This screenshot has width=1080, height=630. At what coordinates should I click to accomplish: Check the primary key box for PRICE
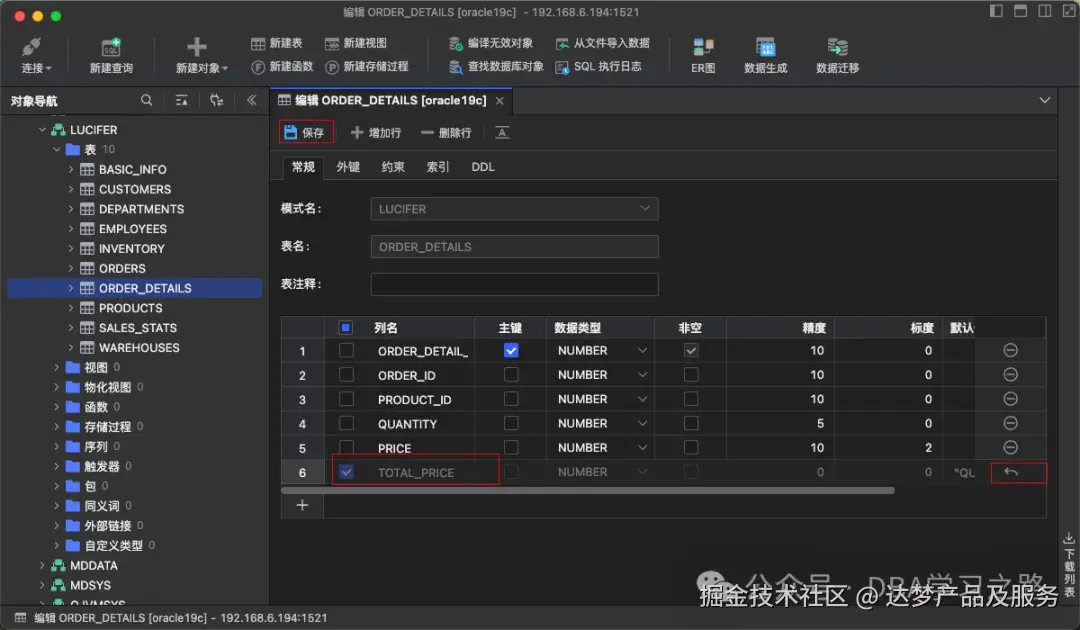coord(511,448)
